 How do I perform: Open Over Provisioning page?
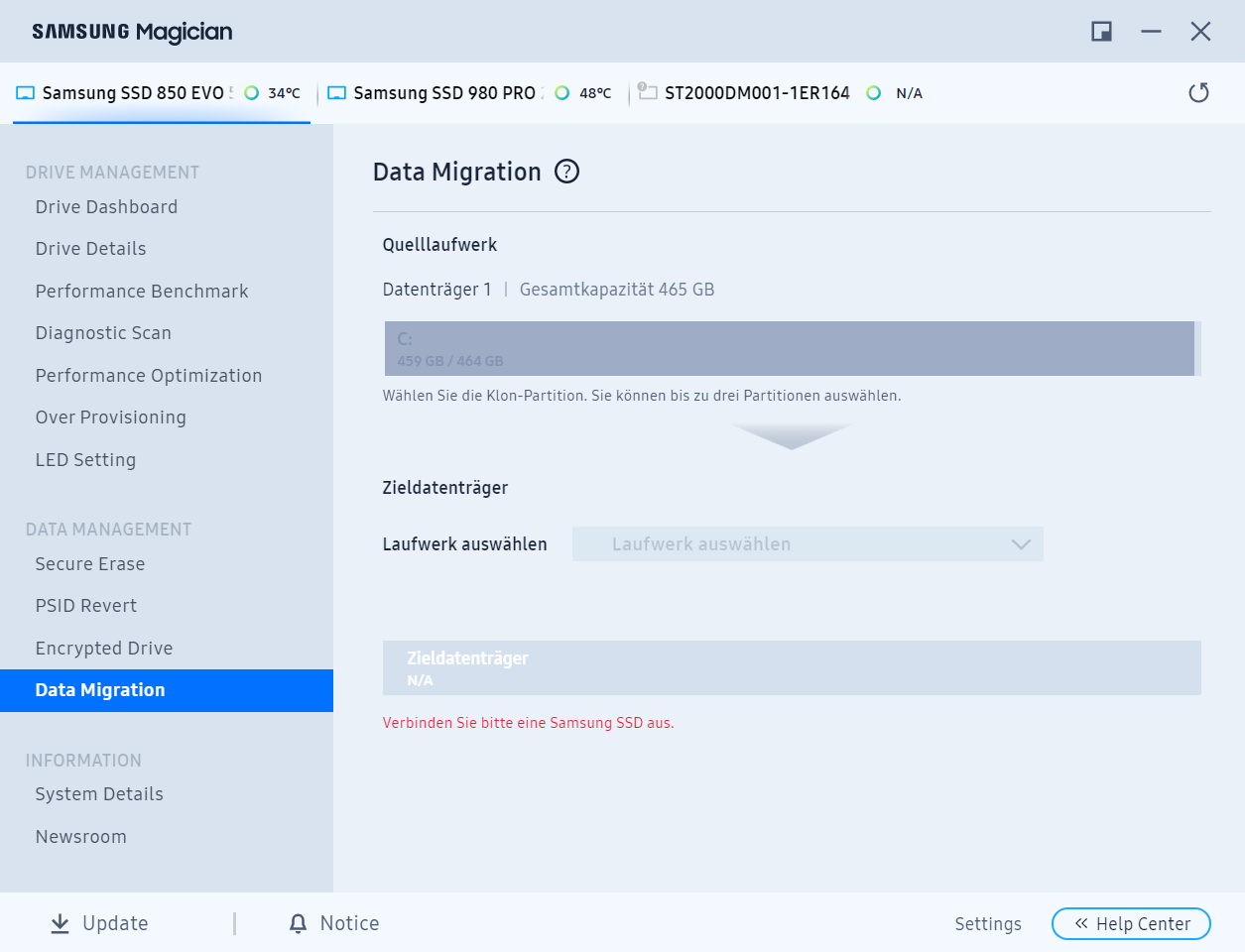tap(110, 417)
